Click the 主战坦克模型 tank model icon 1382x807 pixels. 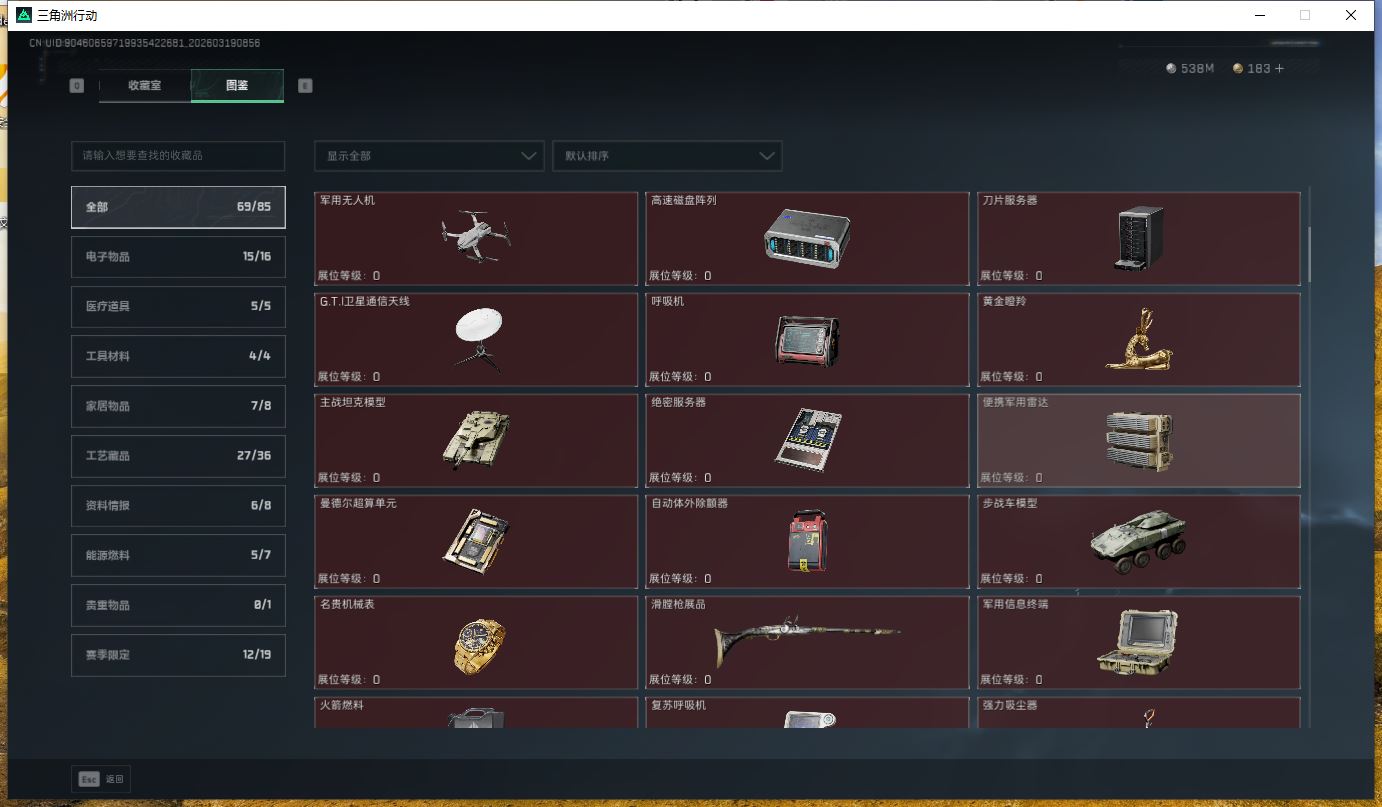click(x=476, y=440)
